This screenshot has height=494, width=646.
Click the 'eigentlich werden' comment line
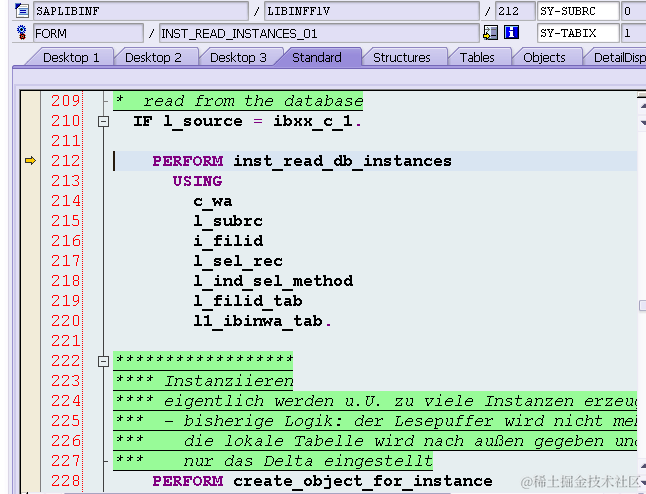[x=375, y=401]
